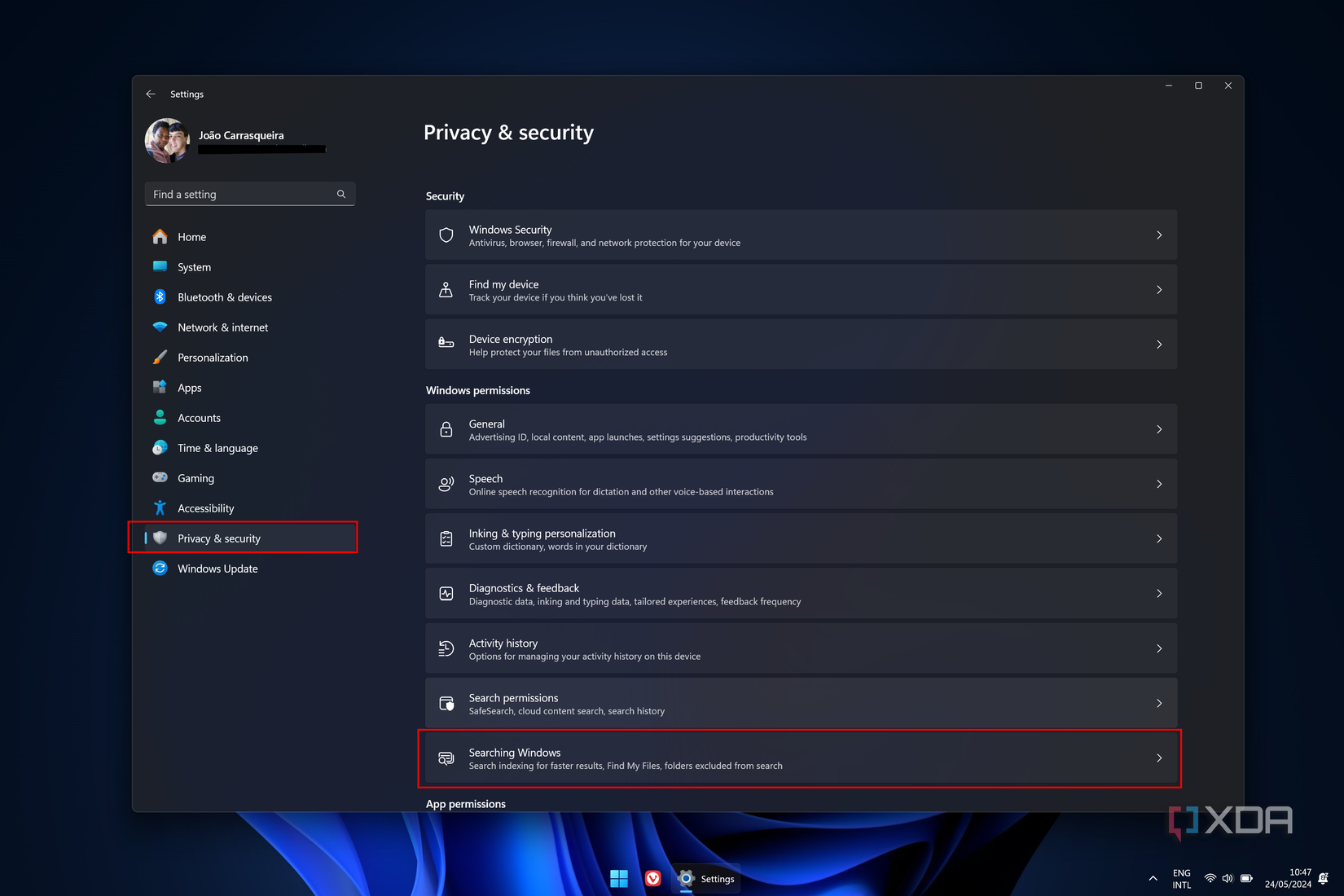Image resolution: width=1344 pixels, height=896 pixels.
Task: Click João Carrasqueira's profile picture
Action: pyautogui.click(x=166, y=139)
